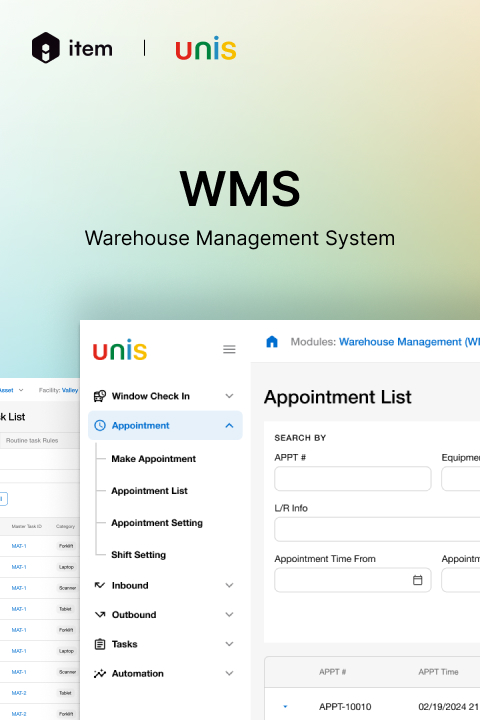Click the 02/19/2024 appointment time cell
Viewport: 480px width, 720px height.
(449, 706)
